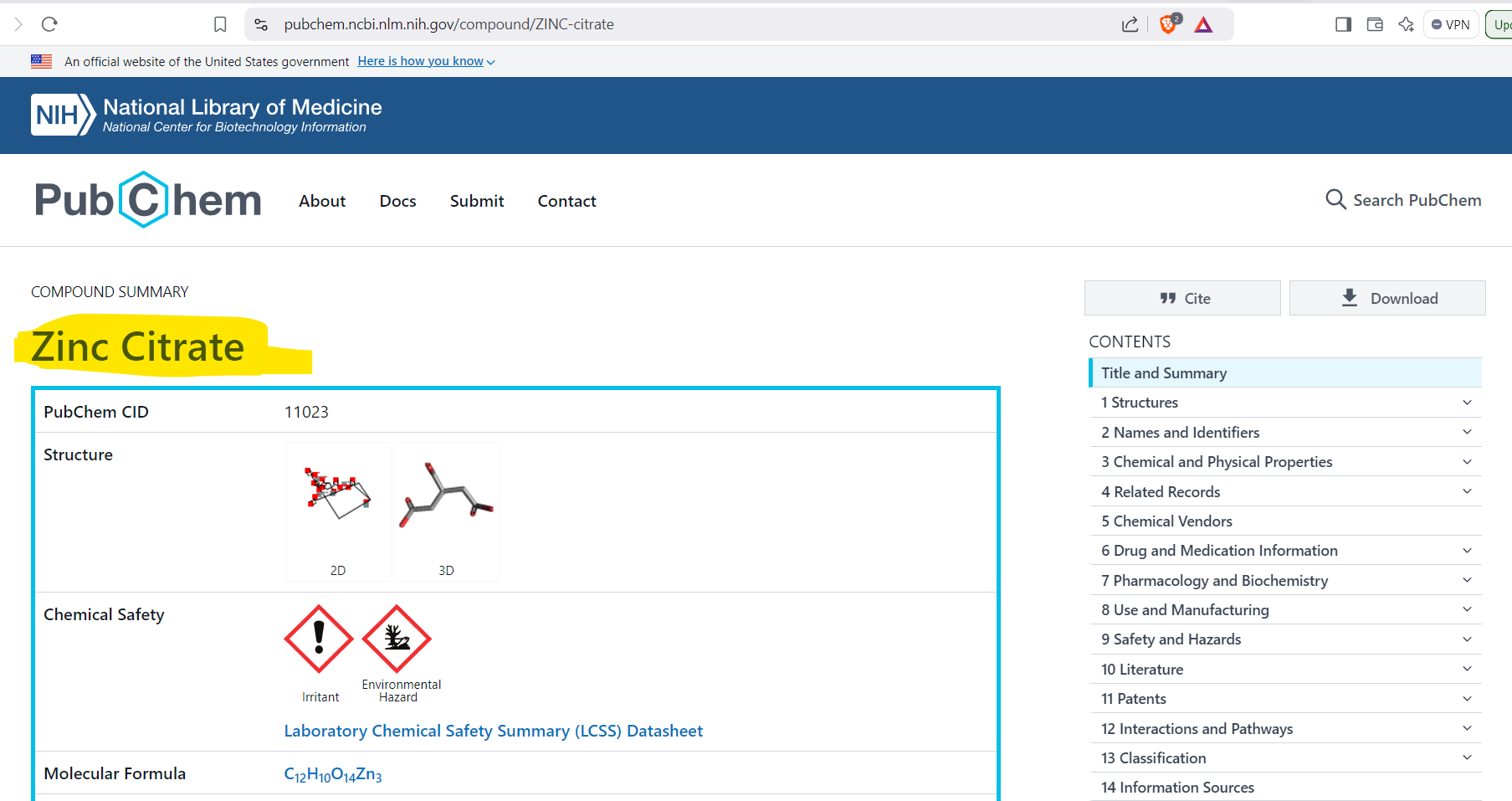Open Brave Shields lion icon

point(1169,23)
